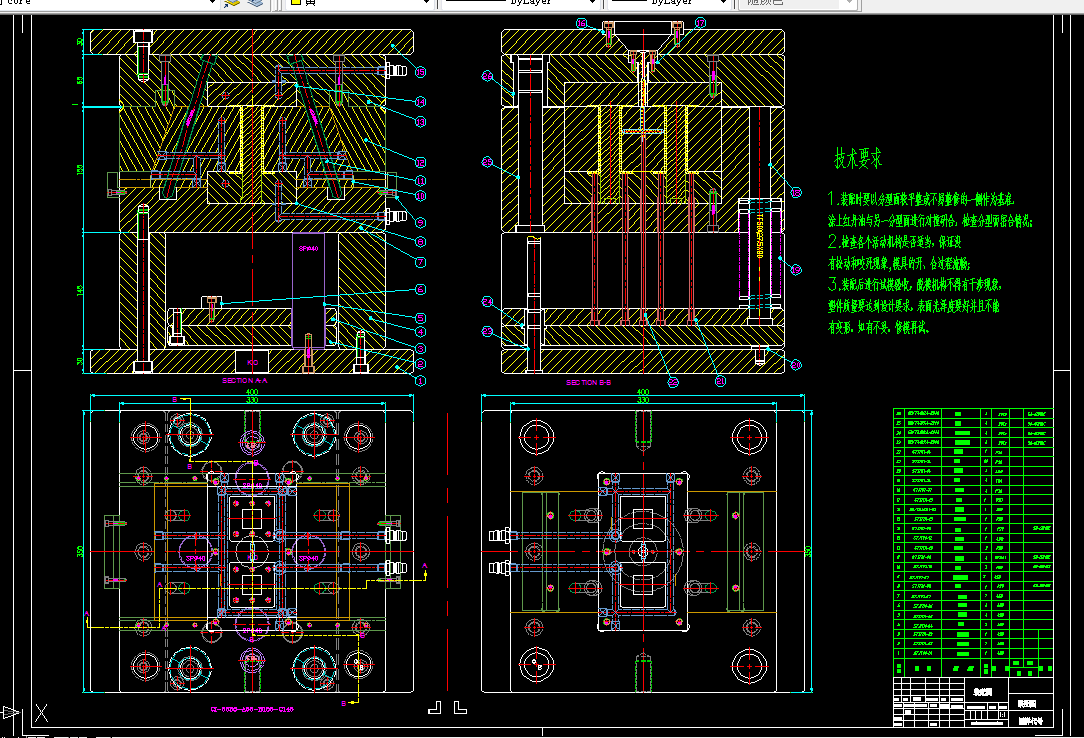The image size is (1084, 738).
Task: Select technical requirement line numbered 2
Action: [x=895, y=242]
